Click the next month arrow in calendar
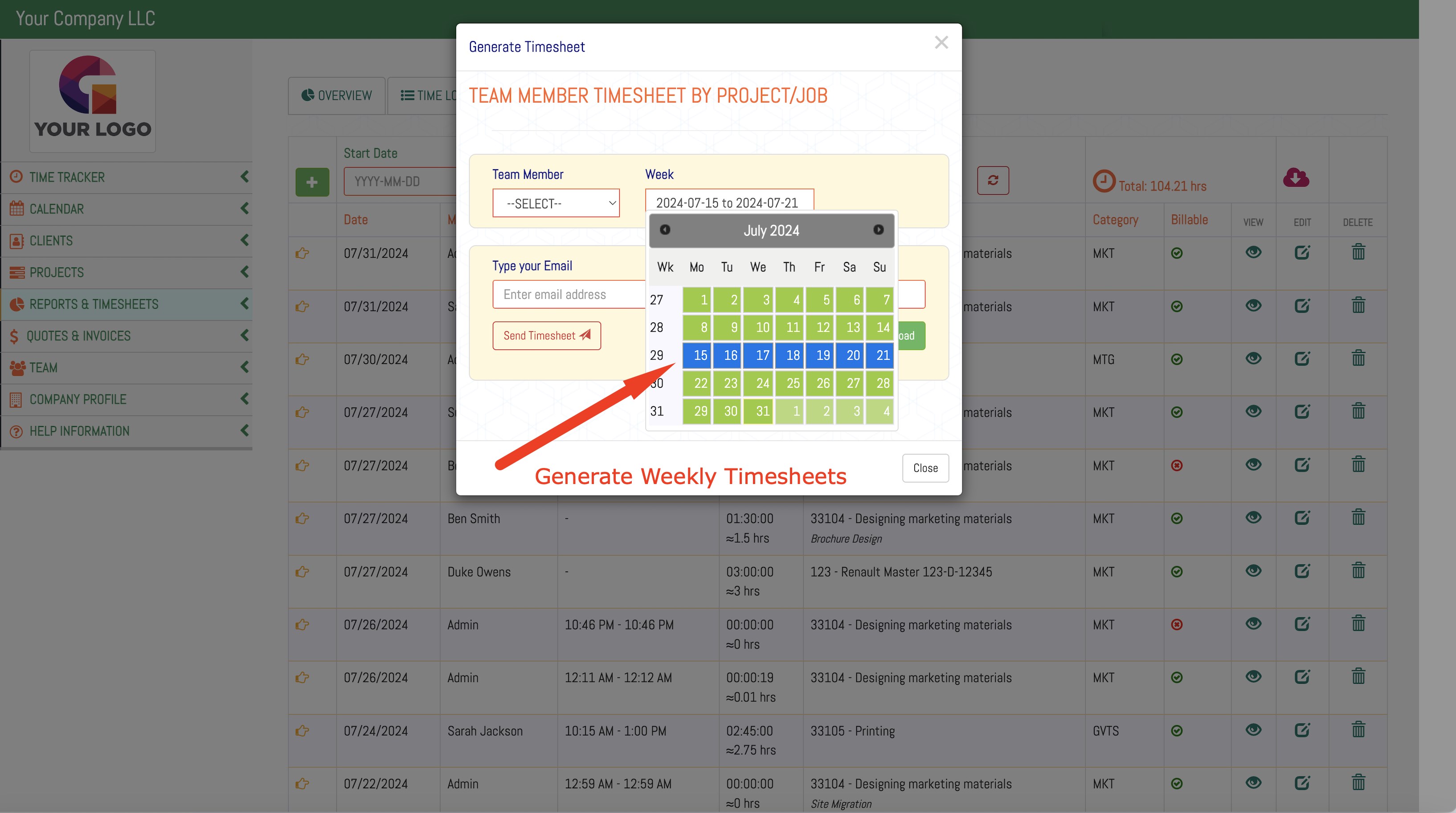The width and height of the screenshot is (1456, 813). click(x=878, y=230)
